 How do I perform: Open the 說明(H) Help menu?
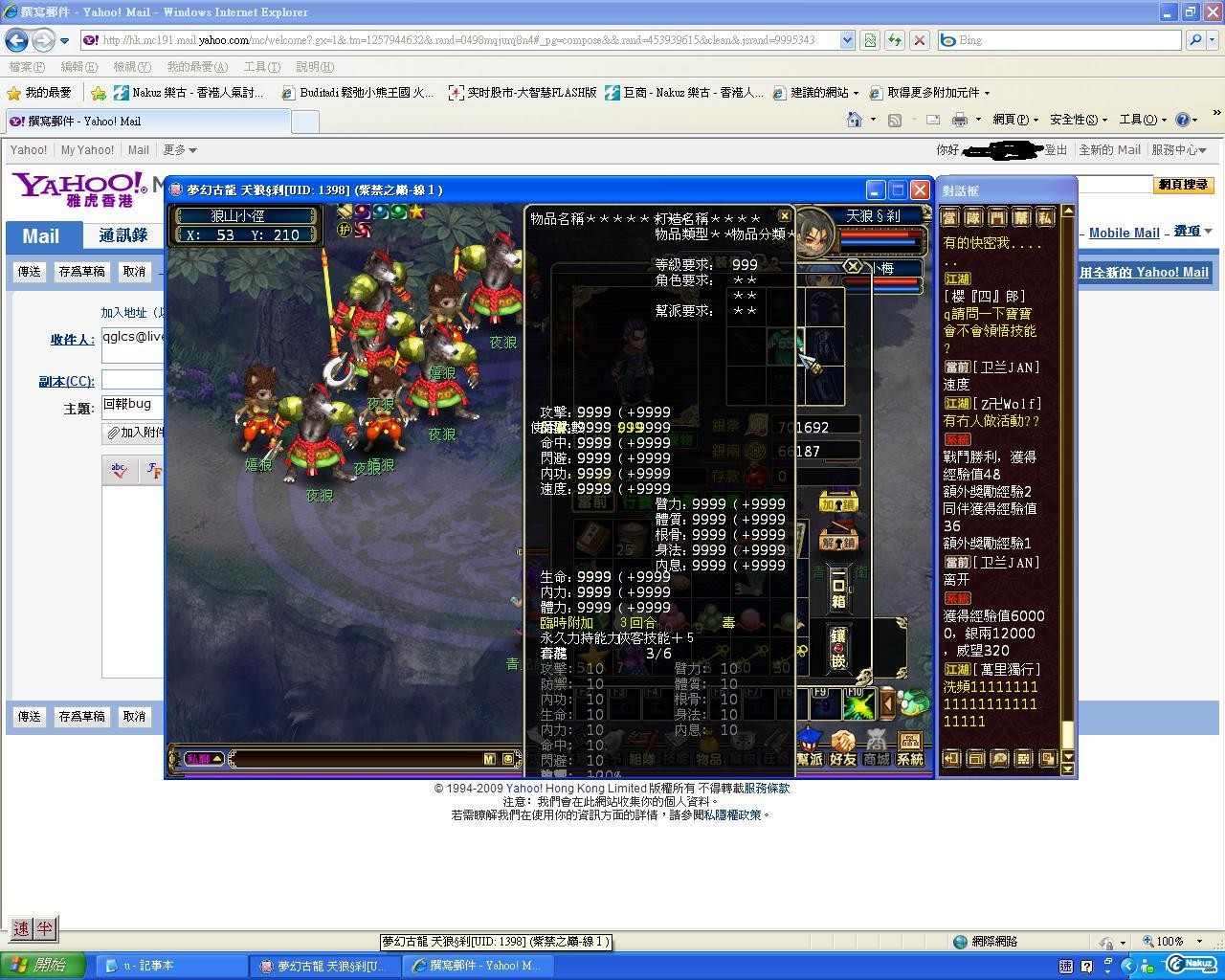point(315,67)
